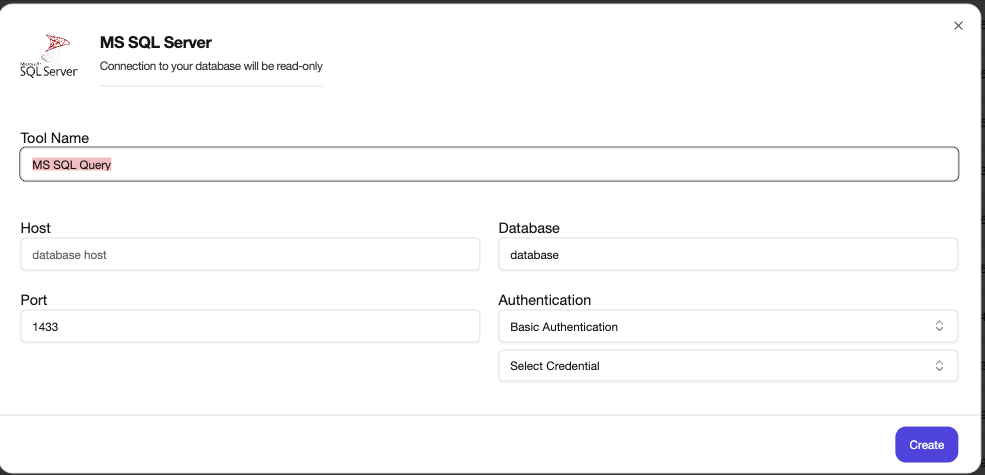Click the Host label
This screenshot has width=985, height=475.
(x=36, y=228)
